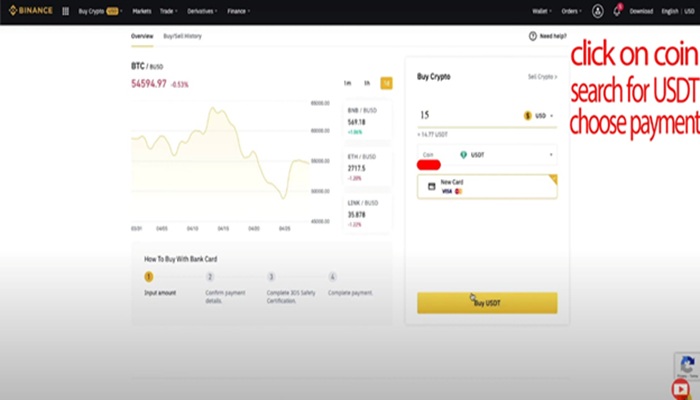Select the 1m chart interval
The image size is (700, 400).
click(x=347, y=83)
